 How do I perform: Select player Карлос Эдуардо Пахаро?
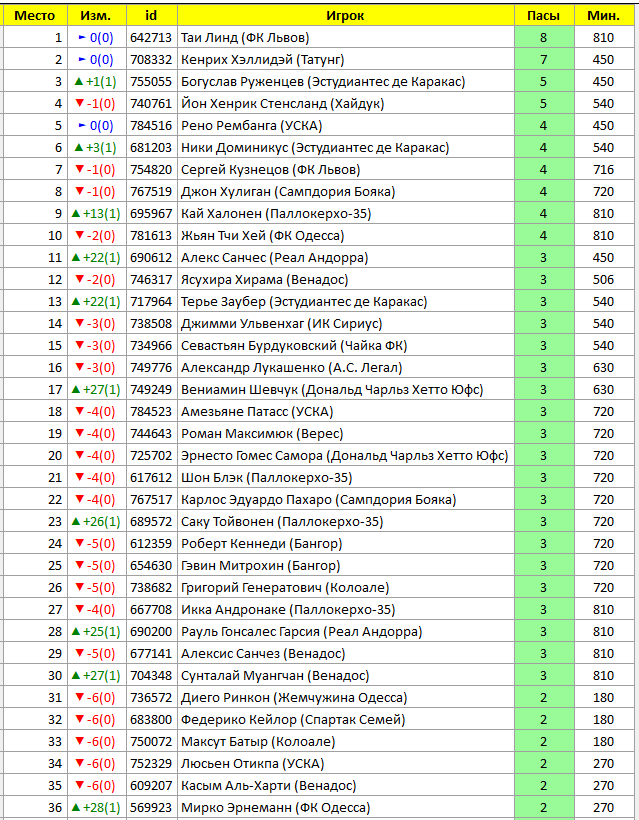pyautogui.click(x=318, y=499)
